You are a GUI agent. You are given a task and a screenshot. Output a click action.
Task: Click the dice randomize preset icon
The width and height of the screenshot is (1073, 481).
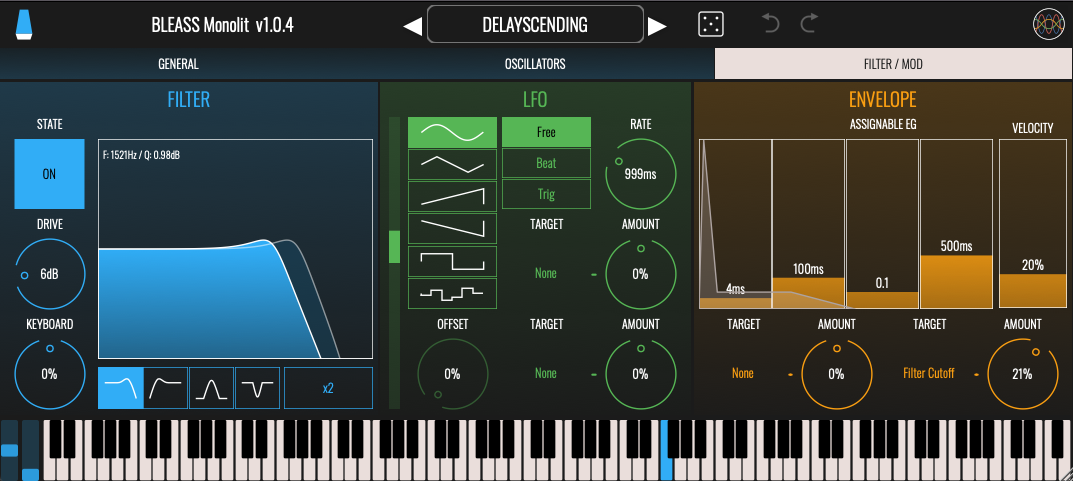710,25
